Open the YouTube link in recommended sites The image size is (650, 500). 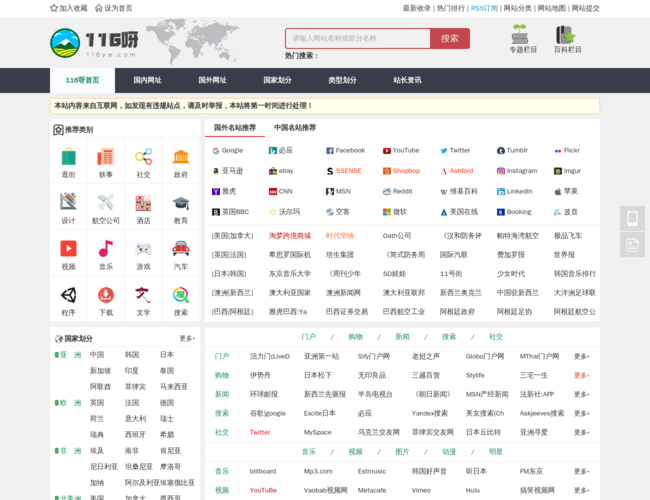tap(401, 150)
